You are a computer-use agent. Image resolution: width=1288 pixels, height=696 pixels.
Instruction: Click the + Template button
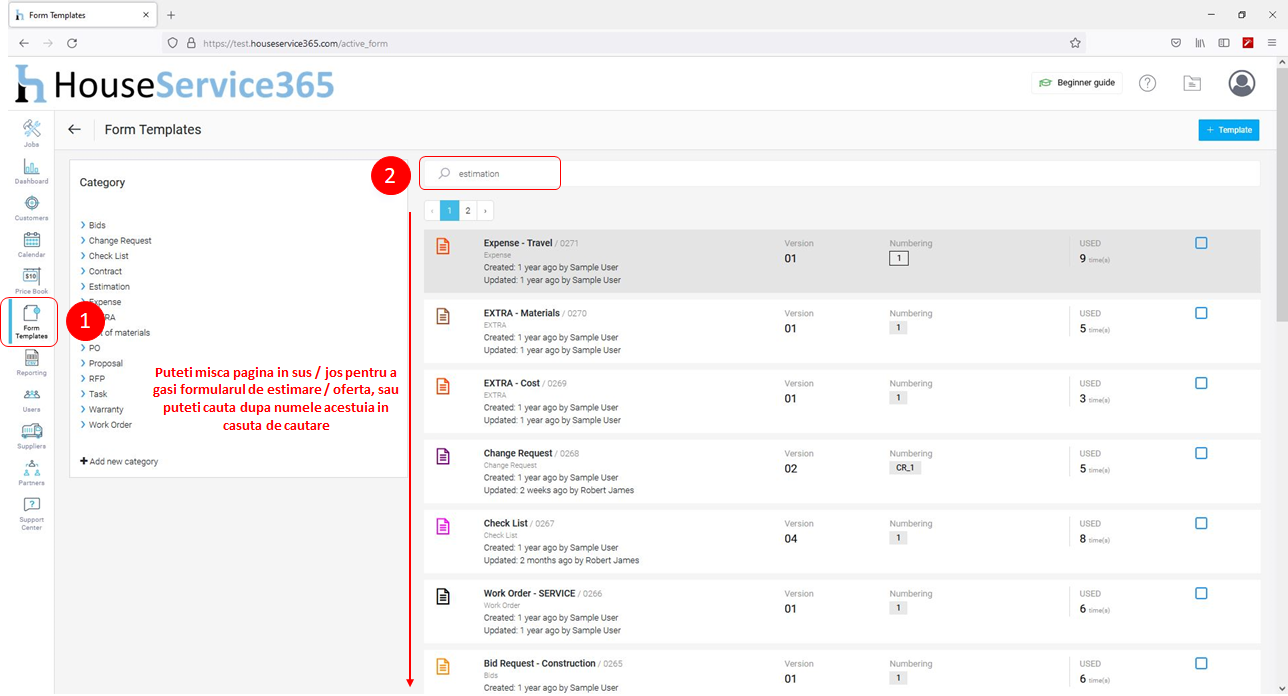pos(1228,130)
